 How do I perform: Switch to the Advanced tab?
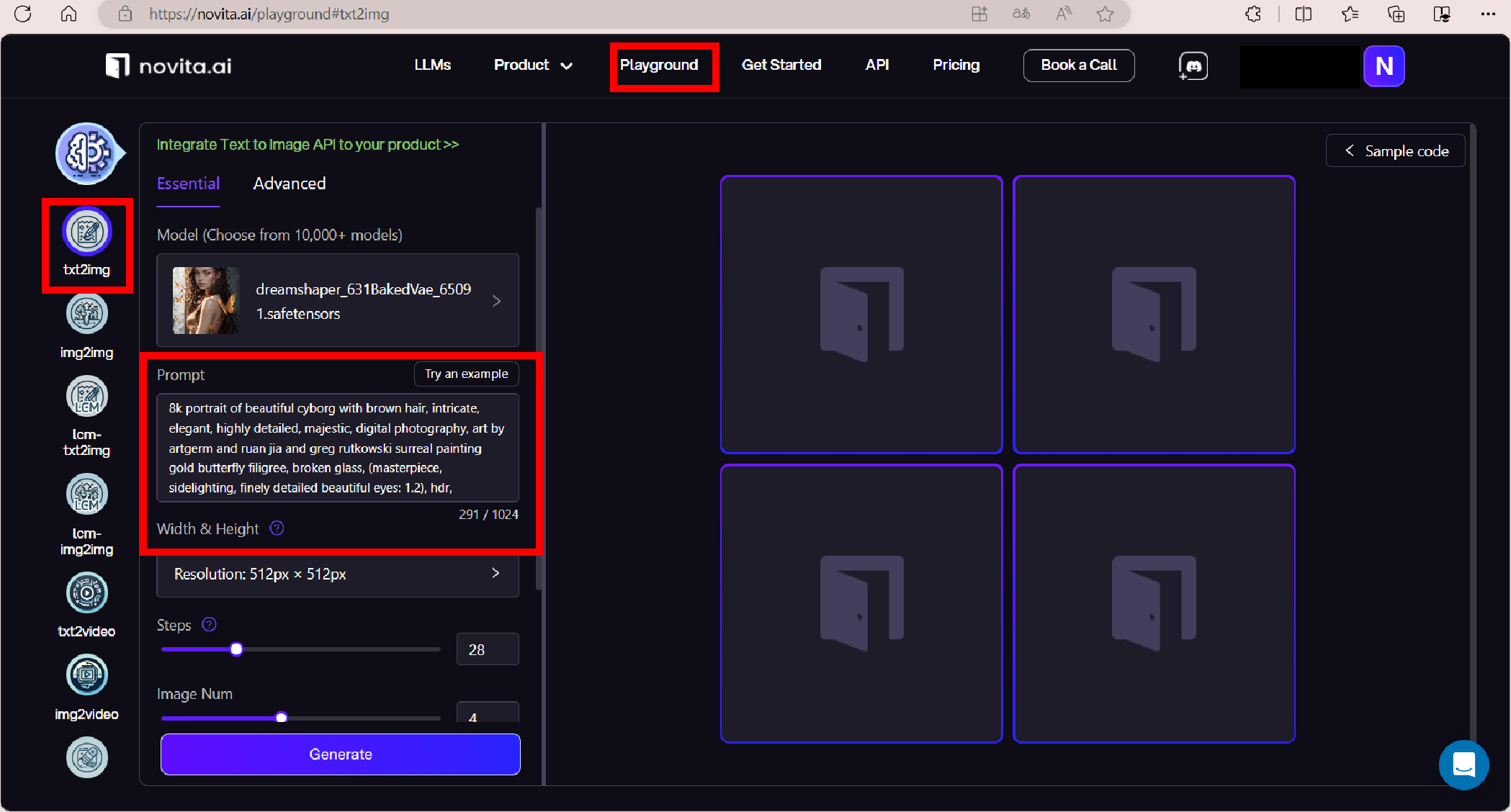[x=290, y=184]
